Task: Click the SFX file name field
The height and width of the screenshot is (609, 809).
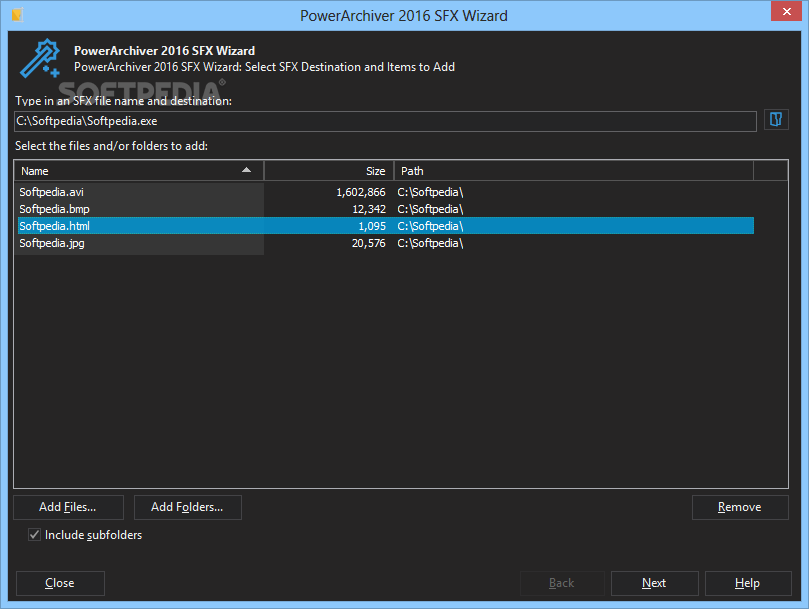Action: point(385,121)
